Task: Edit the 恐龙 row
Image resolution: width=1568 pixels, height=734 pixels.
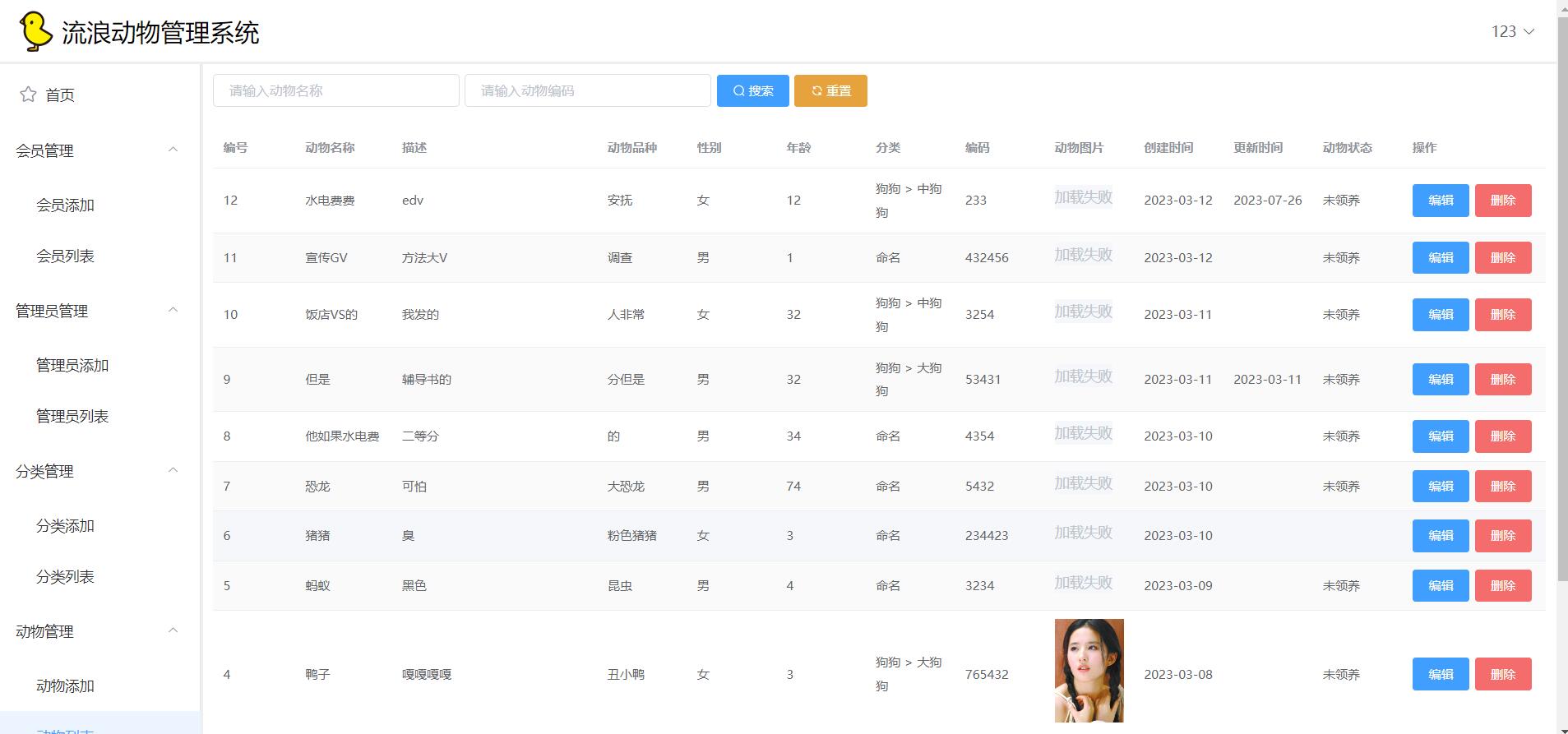Action: point(1441,486)
